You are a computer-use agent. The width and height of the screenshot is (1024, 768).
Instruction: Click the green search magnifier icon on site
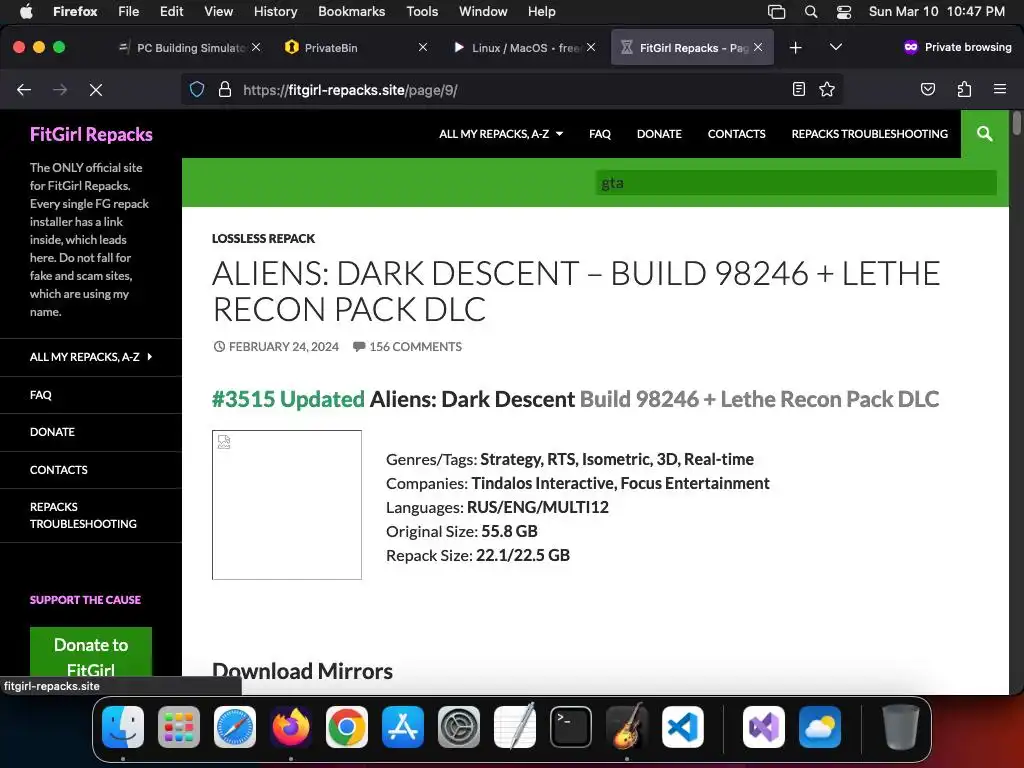[x=984, y=134]
